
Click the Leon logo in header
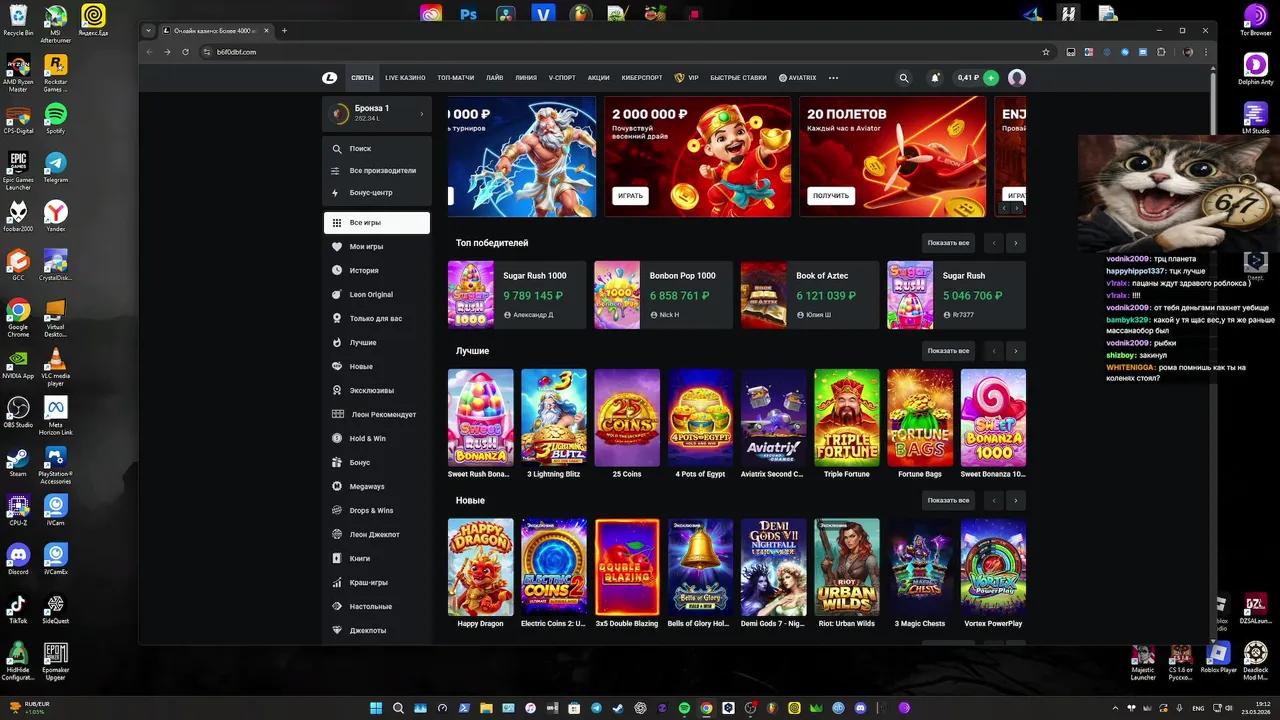(330, 78)
